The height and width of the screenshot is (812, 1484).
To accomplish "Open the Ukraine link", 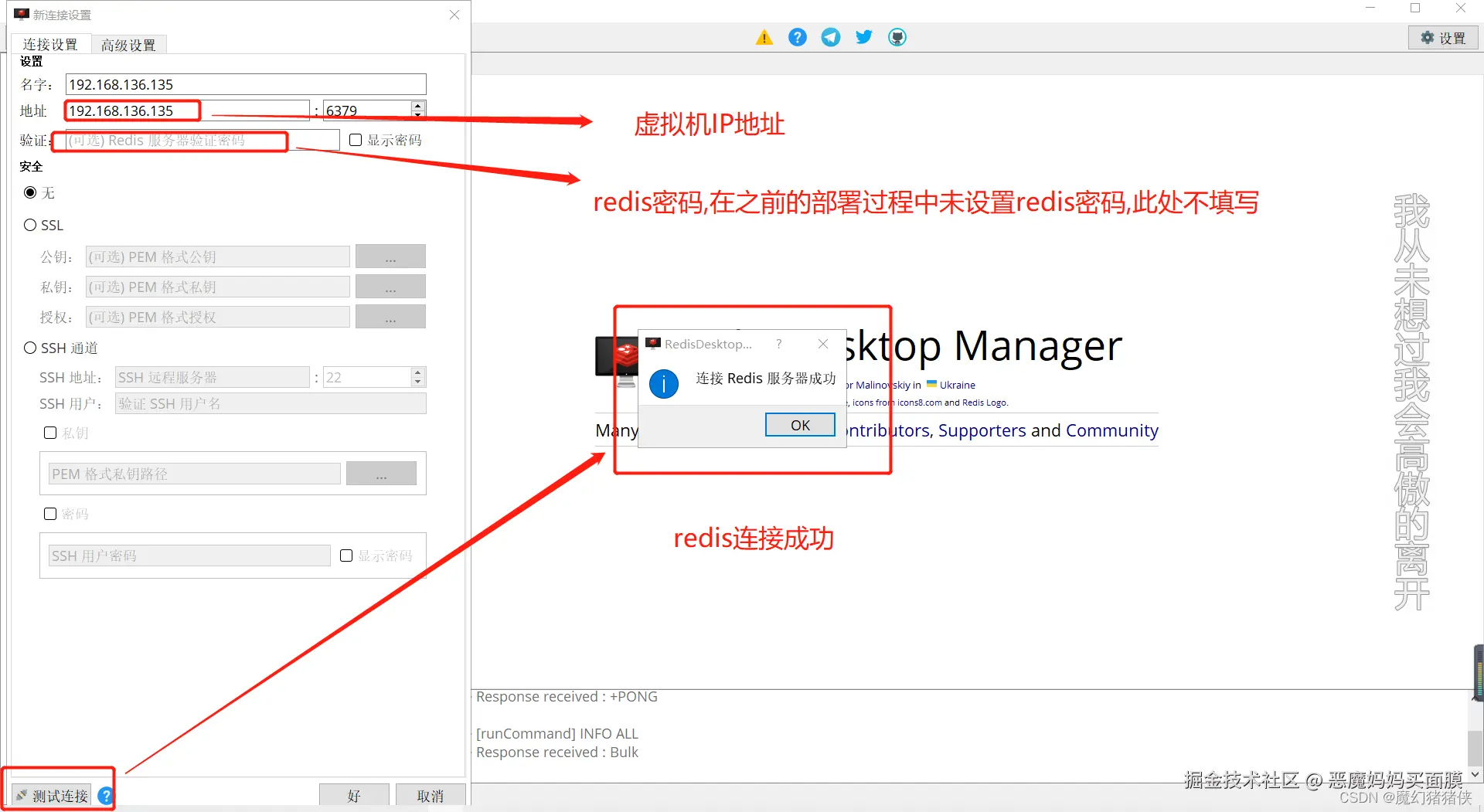I will click(957, 385).
